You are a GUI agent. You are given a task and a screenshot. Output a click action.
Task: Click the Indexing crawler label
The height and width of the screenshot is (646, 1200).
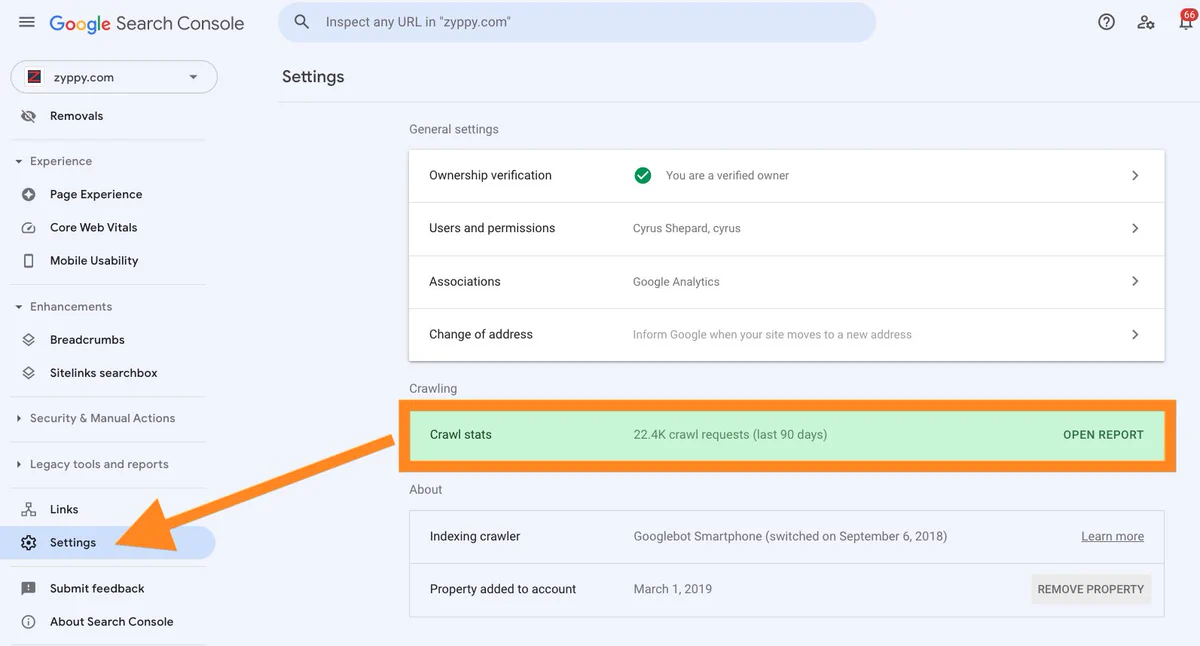(x=475, y=536)
